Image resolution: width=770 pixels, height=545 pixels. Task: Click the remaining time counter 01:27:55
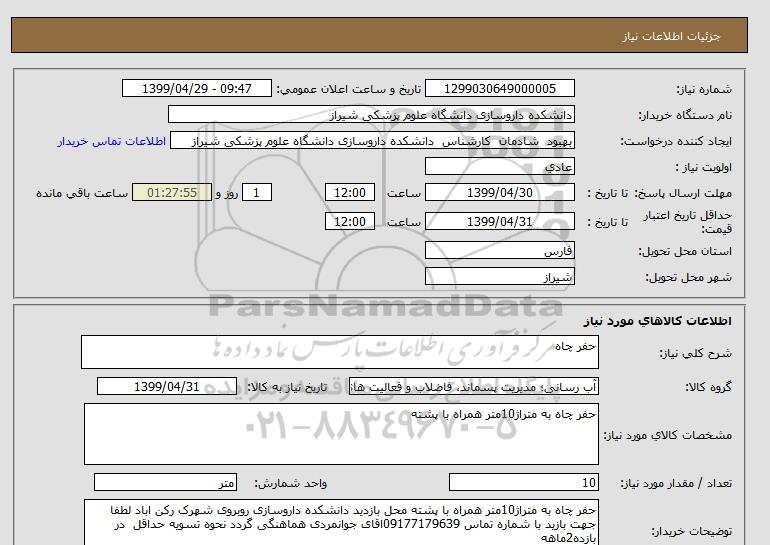pos(172,192)
